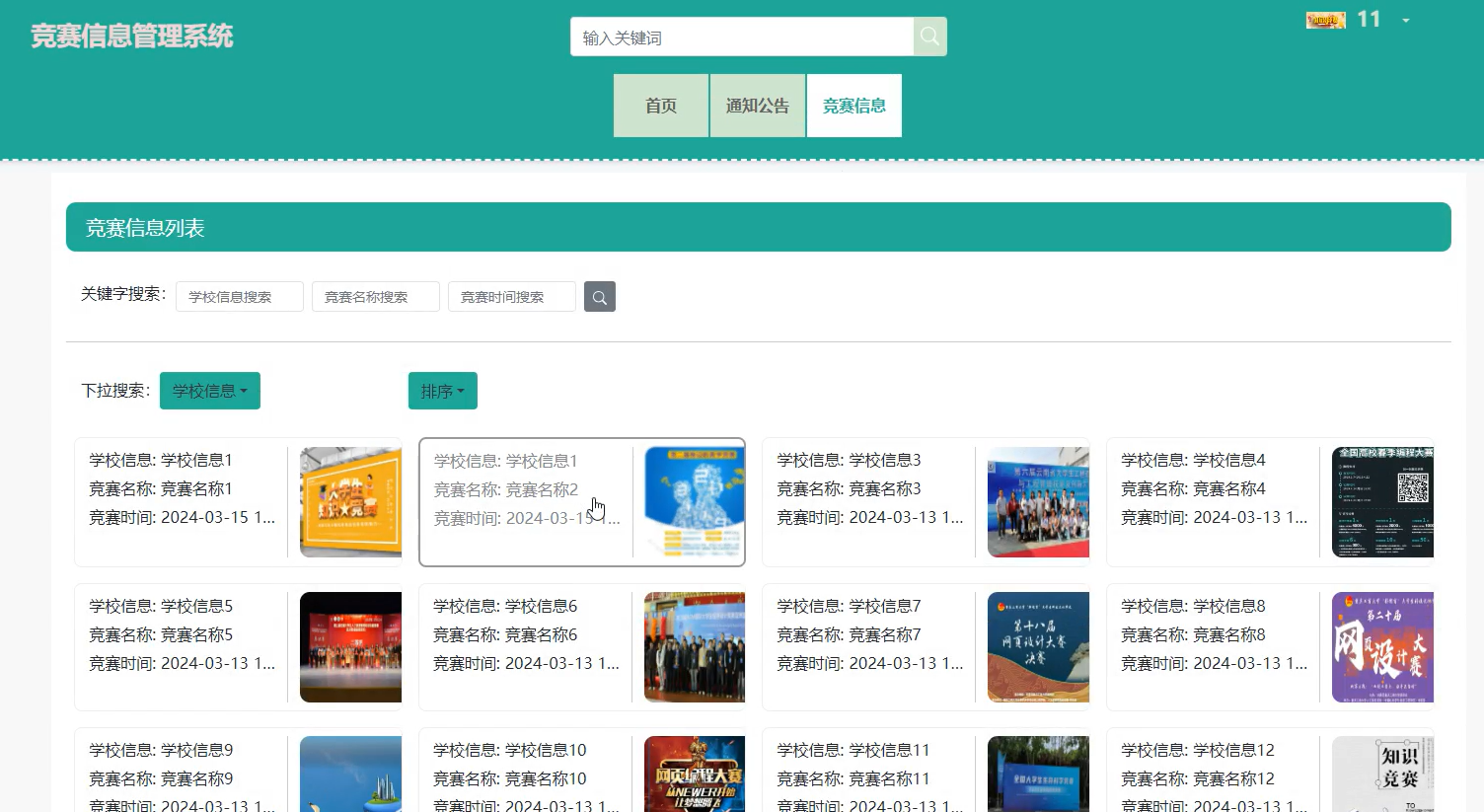Open the 排序 sort dropdown

click(443, 391)
